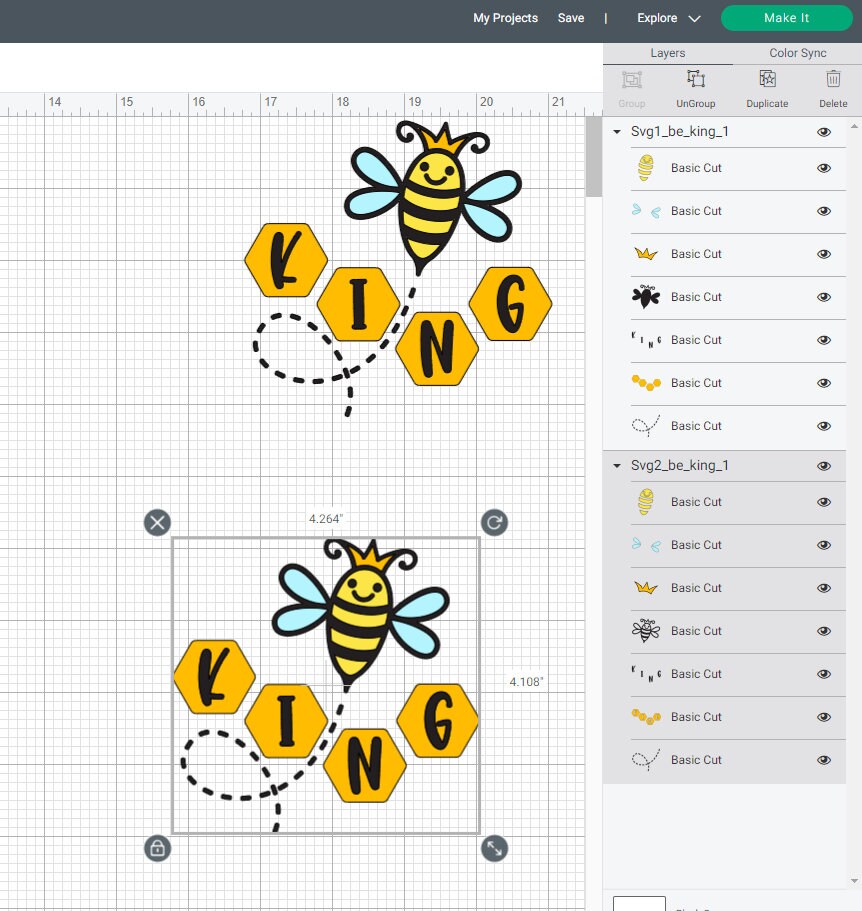Image resolution: width=862 pixels, height=911 pixels.
Task: Collapse the Svg2_be_king_1 group
Action: [x=616, y=465]
